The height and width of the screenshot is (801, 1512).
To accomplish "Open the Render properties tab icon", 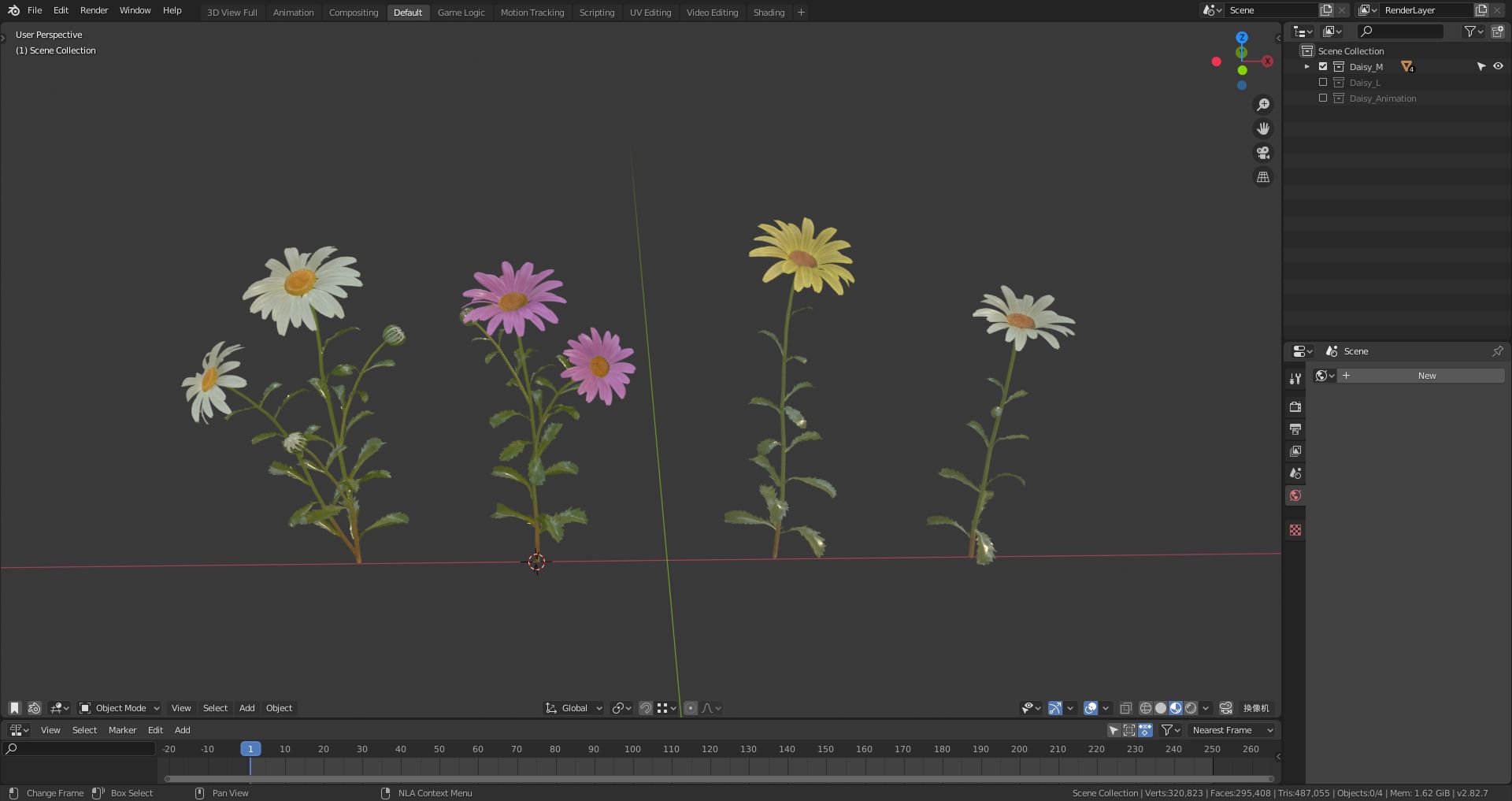I will point(1295,407).
